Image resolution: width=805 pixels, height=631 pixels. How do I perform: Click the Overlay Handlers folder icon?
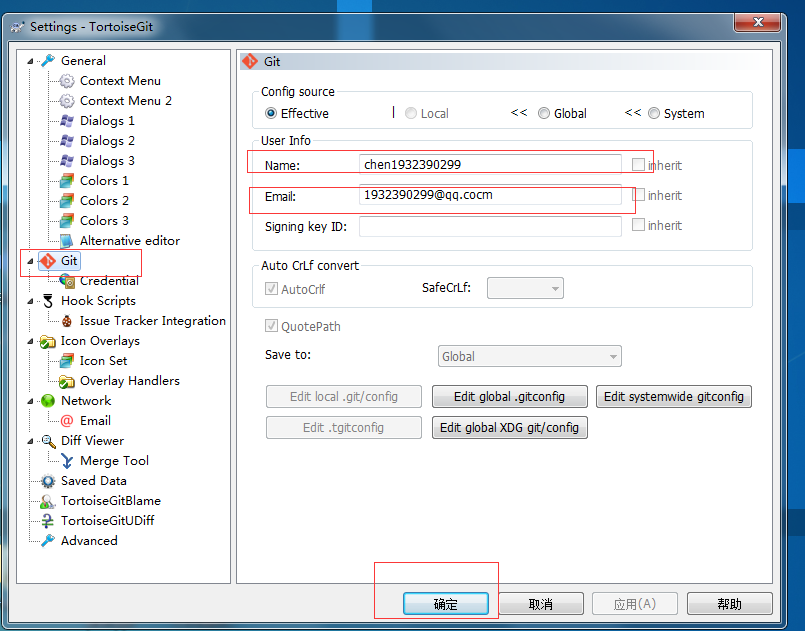click(67, 381)
